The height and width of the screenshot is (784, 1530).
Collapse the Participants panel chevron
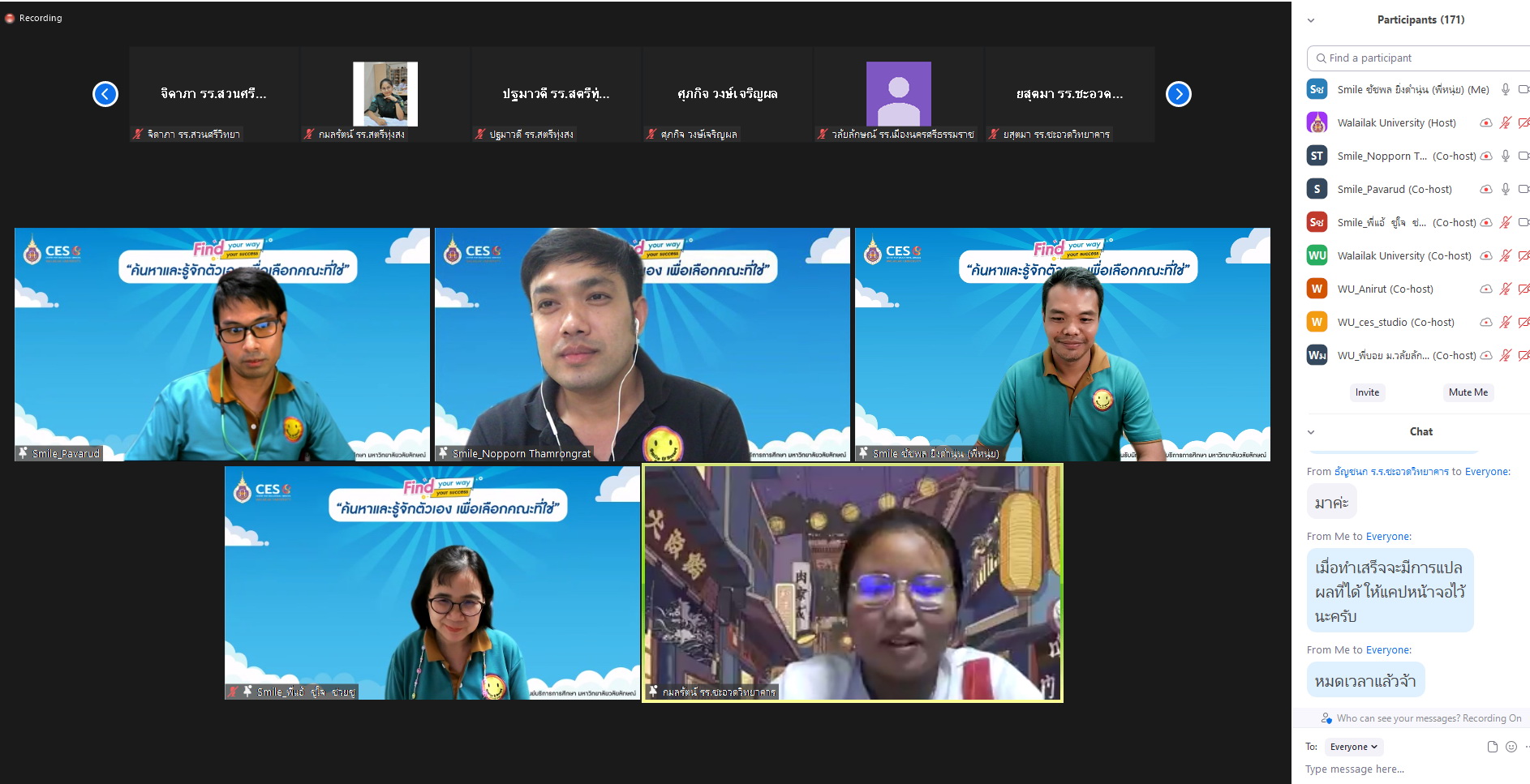point(1311,20)
